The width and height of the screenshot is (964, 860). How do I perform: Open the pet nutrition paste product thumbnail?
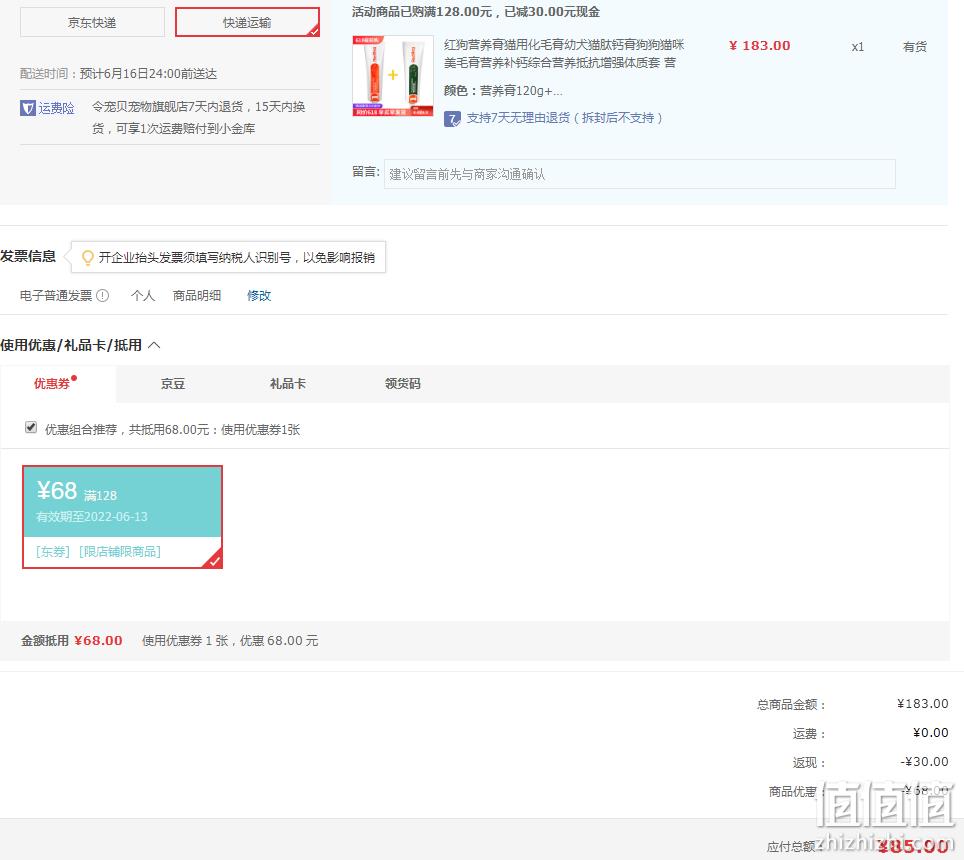(x=393, y=76)
